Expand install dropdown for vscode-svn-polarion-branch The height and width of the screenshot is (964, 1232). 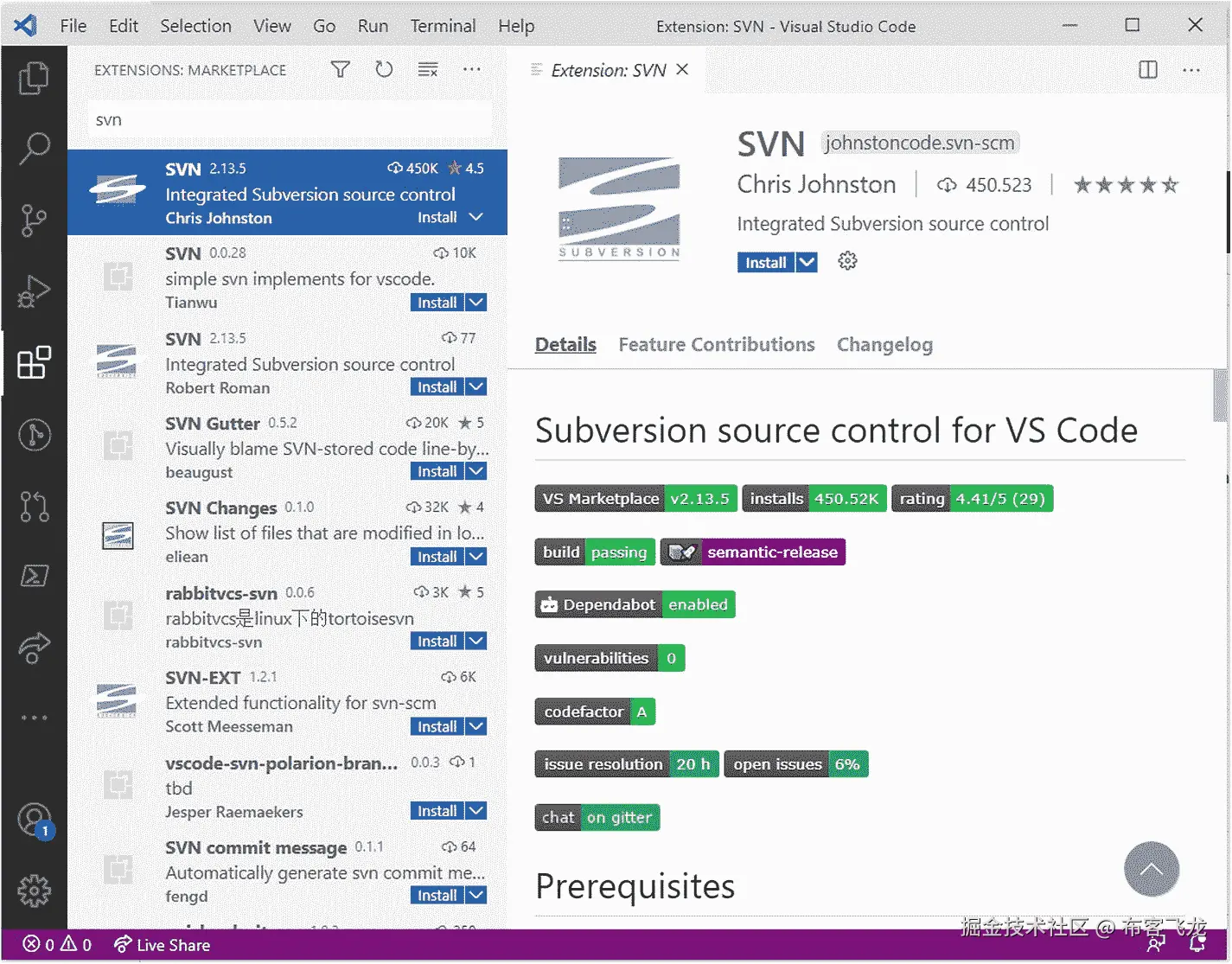(x=476, y=811)
